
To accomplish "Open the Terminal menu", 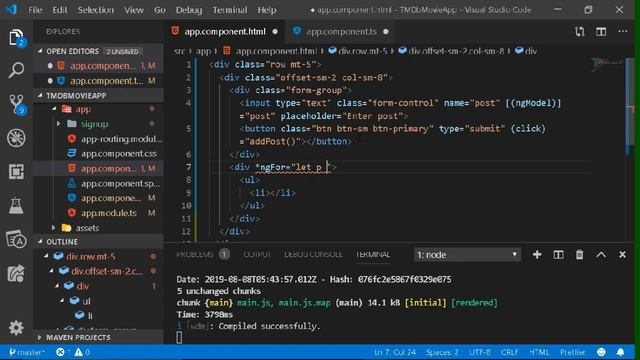I will [x=230, y=10].
